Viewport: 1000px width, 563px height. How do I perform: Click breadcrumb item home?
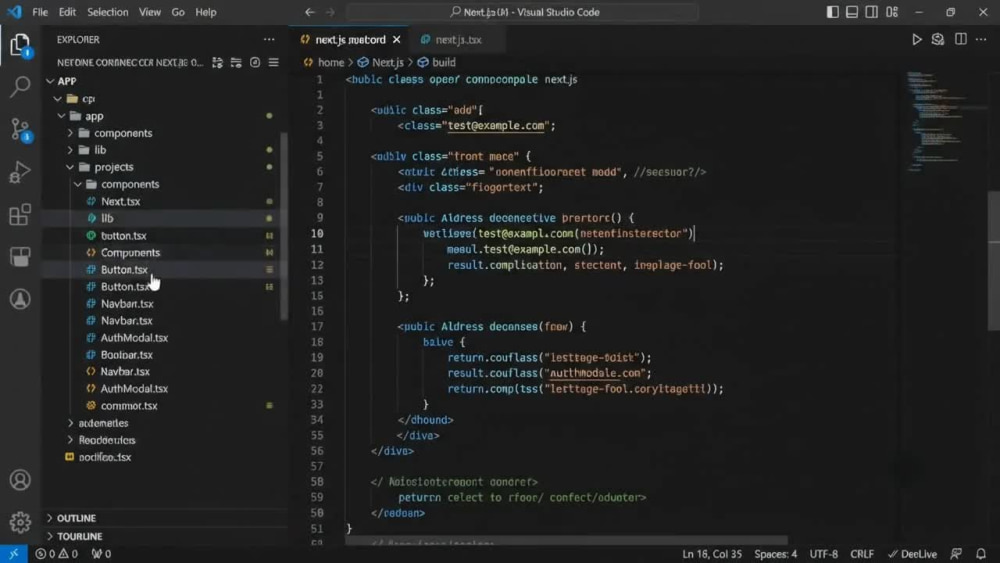click(x=331, y=62)
